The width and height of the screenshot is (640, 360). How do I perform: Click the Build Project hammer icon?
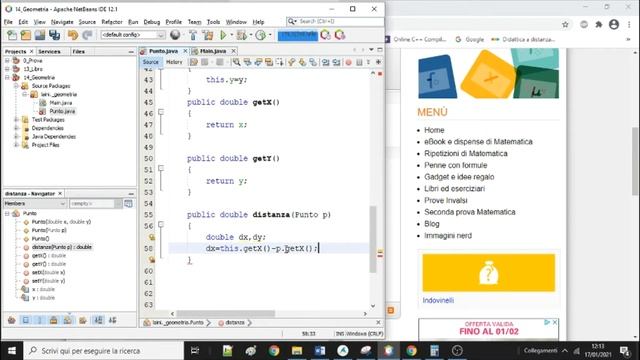point(193,35)
